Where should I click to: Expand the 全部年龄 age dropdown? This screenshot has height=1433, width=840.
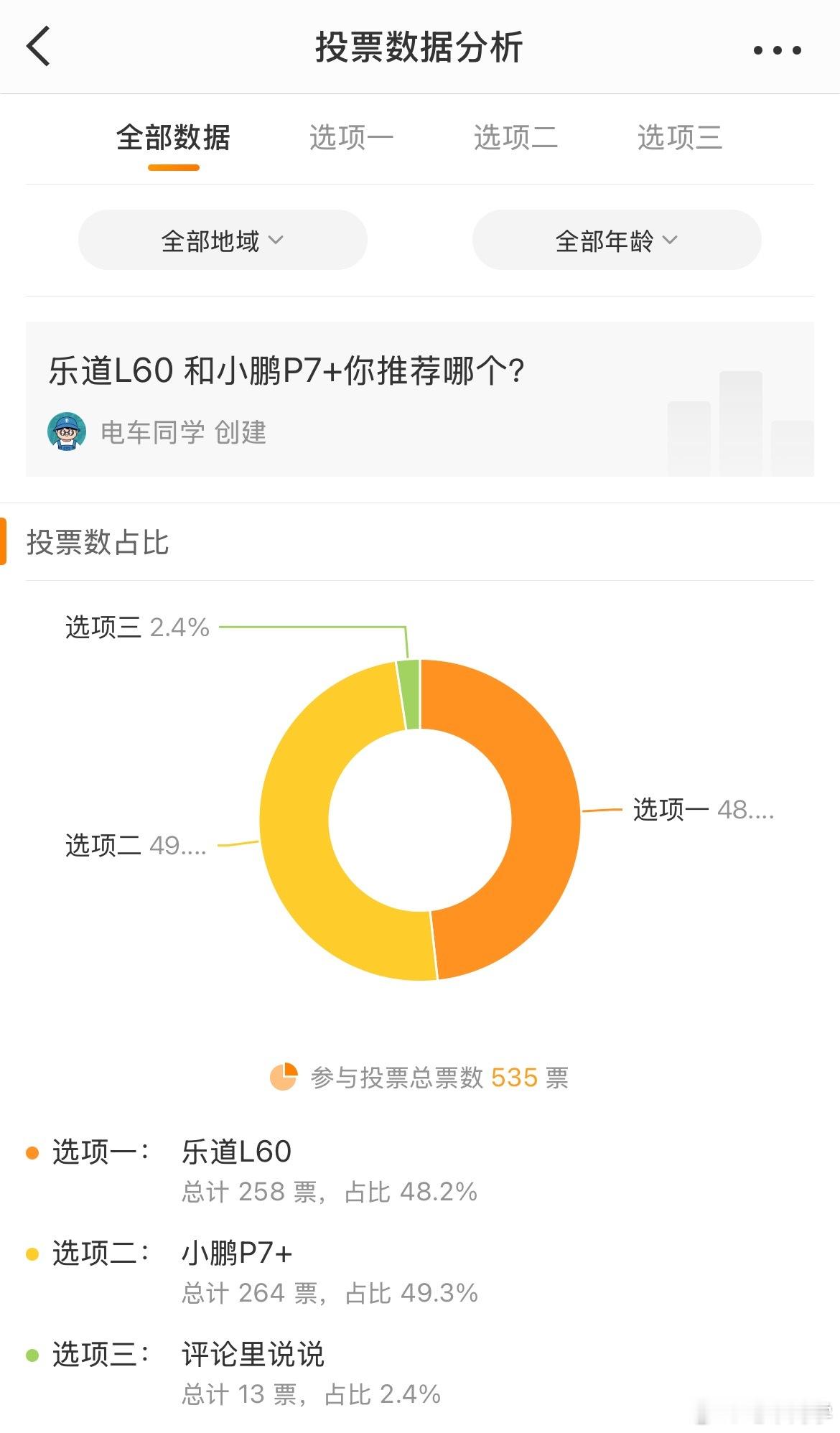tap(617, 241)
